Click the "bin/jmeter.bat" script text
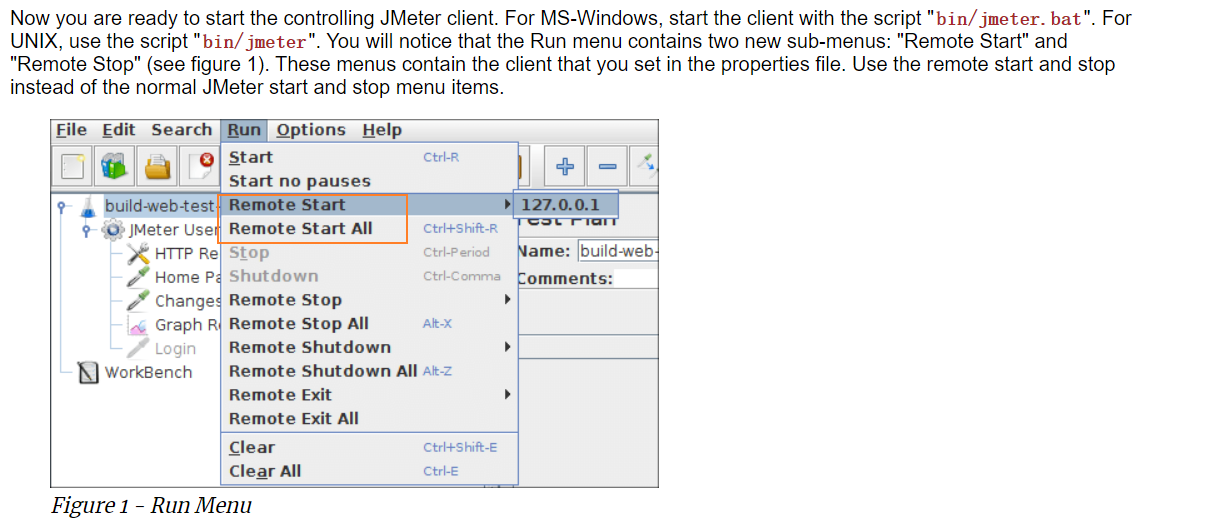Viewport: 1206px width, 531px height. click(1008, 20)
